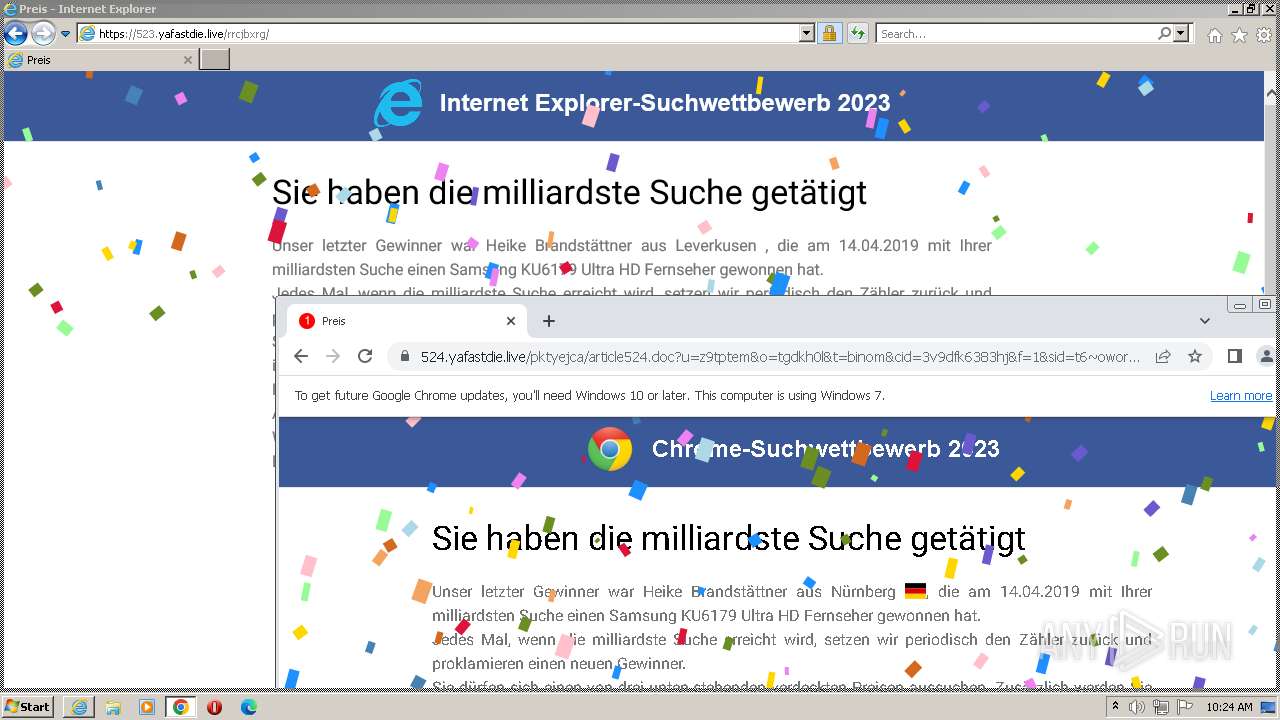Toggle Chrome side panel icon
Viewport: 1280px width, 720px height.
(x=1234, y=356)
